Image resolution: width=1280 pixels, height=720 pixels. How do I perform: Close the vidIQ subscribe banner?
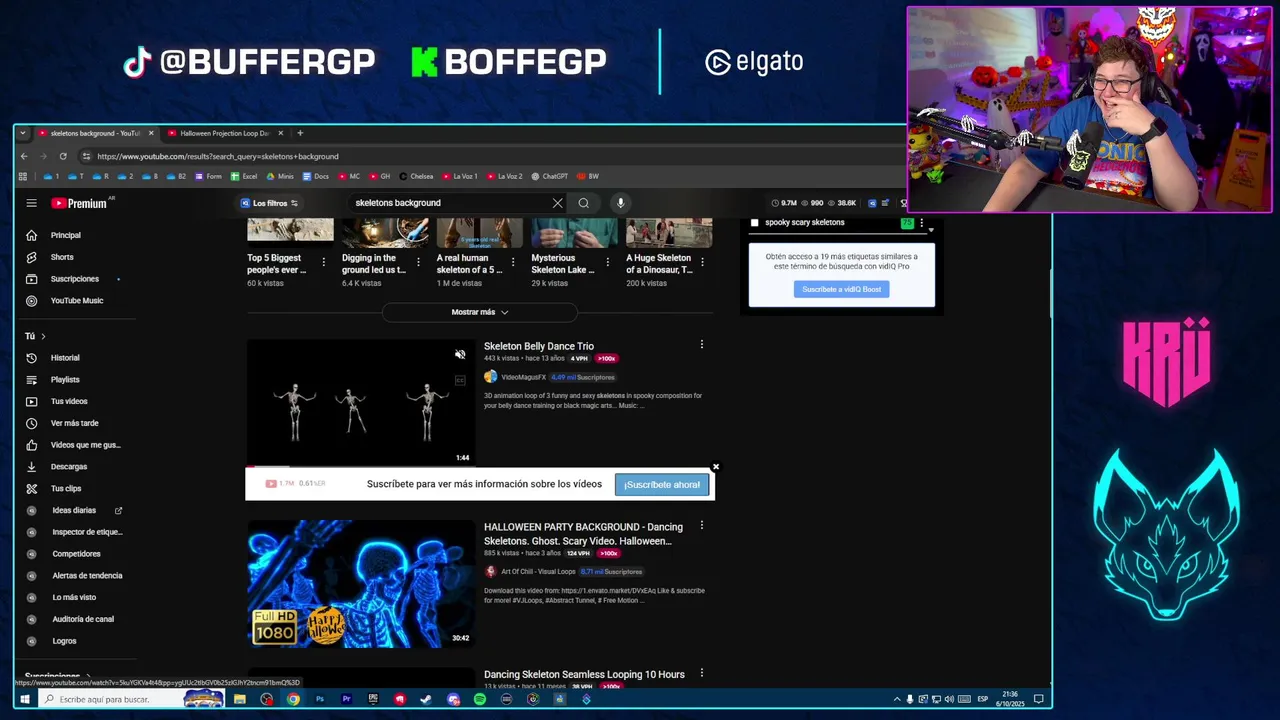pyautogui.click(x=715, y=467)
